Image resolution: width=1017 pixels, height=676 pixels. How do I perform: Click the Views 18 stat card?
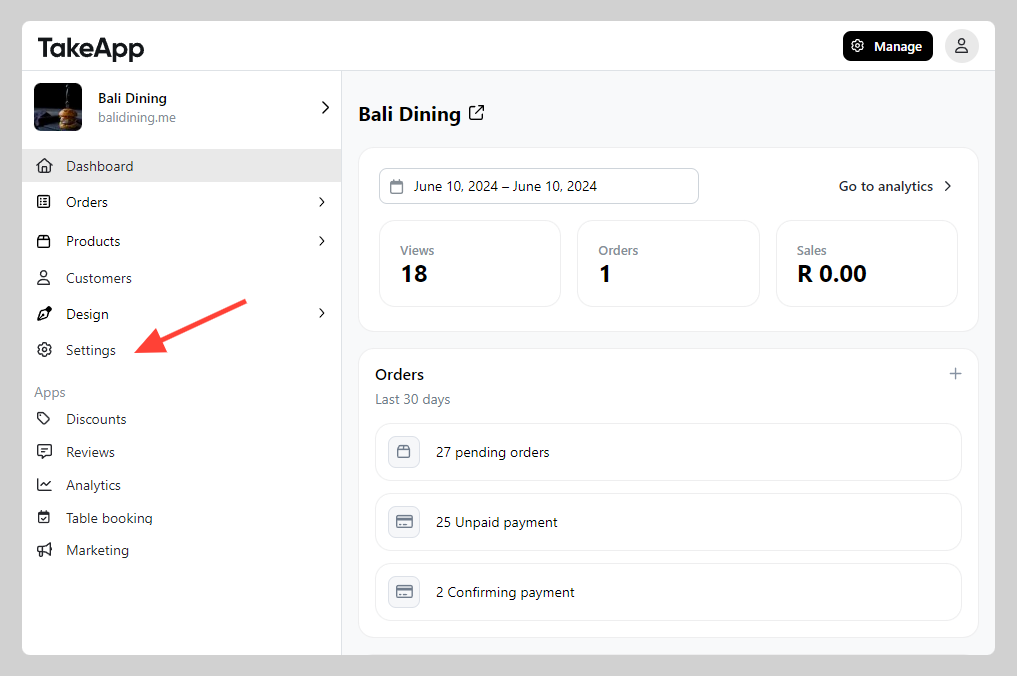pyautogui.click(x=470, y=263)
